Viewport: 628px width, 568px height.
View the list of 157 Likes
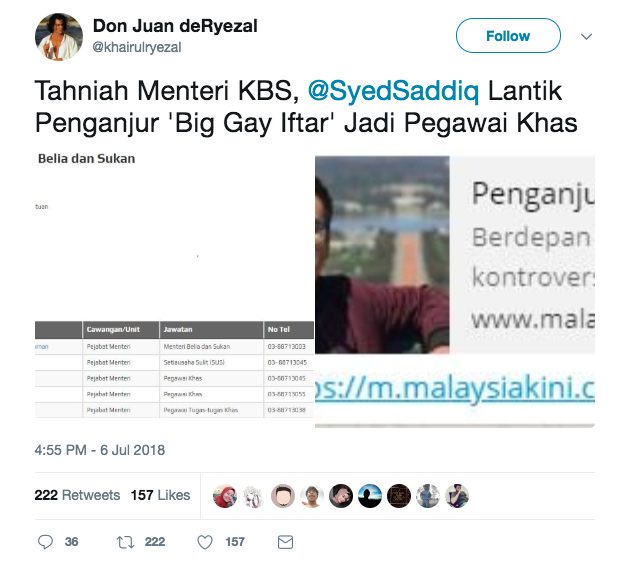point(160,495)
